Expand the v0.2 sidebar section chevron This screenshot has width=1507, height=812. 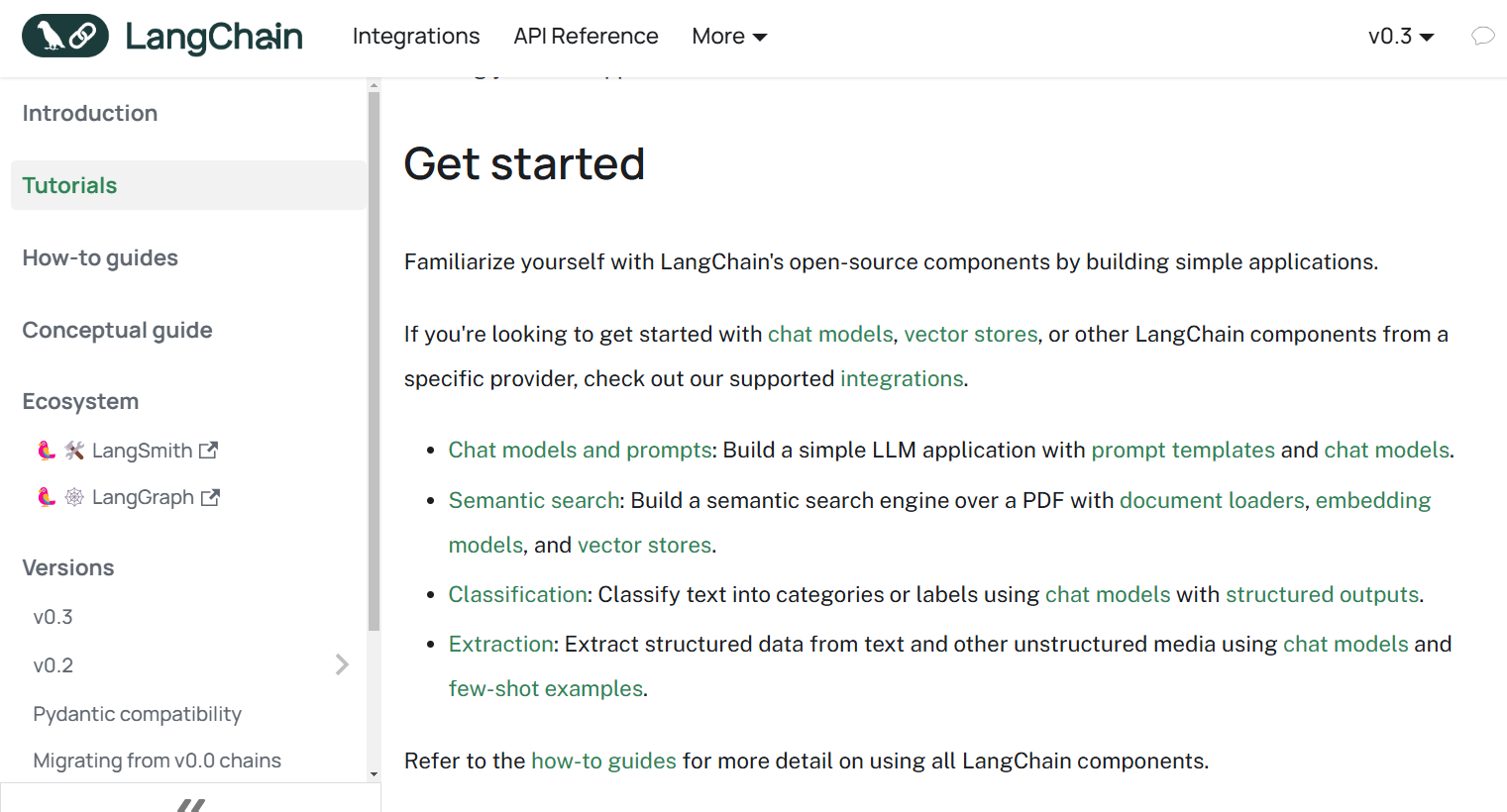pyautogui.click(x=342, y=664)
